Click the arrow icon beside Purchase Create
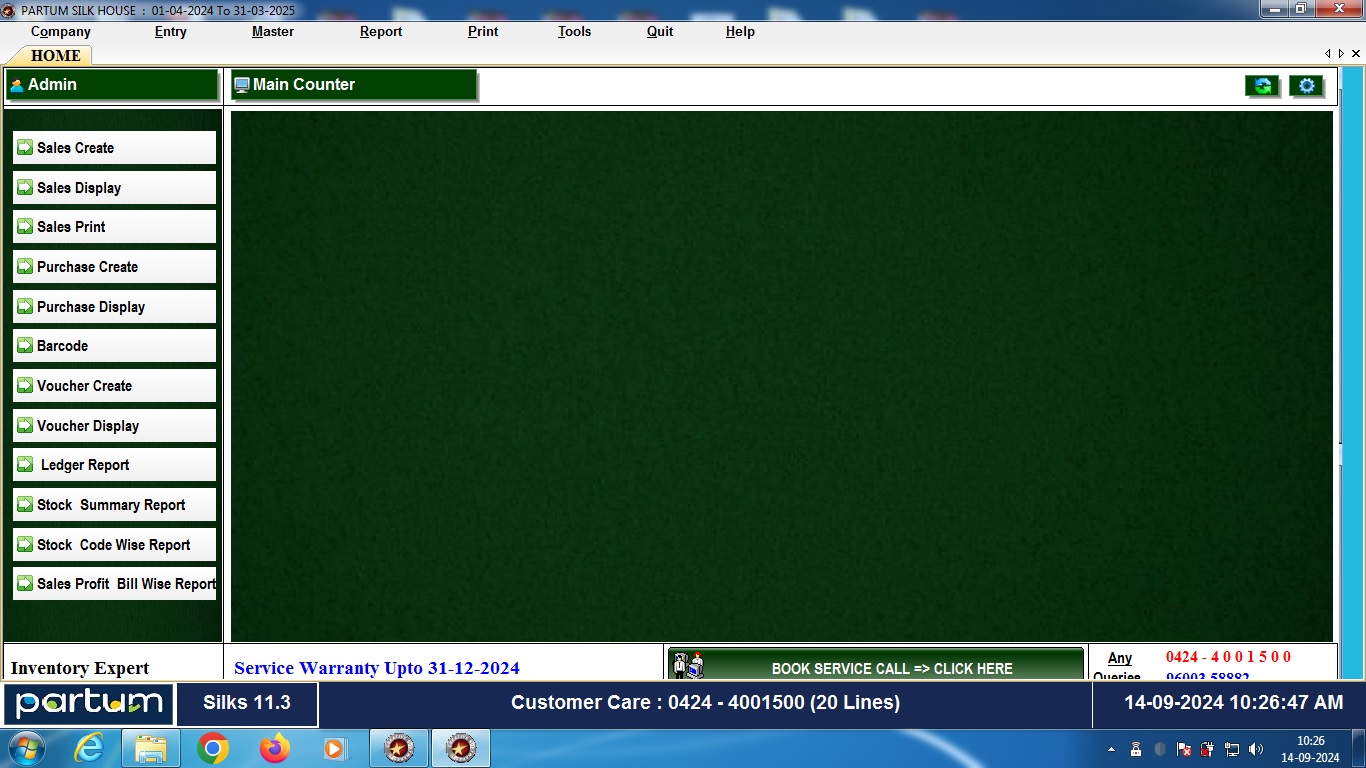The image size is (1366, 768). pos(25,266)
